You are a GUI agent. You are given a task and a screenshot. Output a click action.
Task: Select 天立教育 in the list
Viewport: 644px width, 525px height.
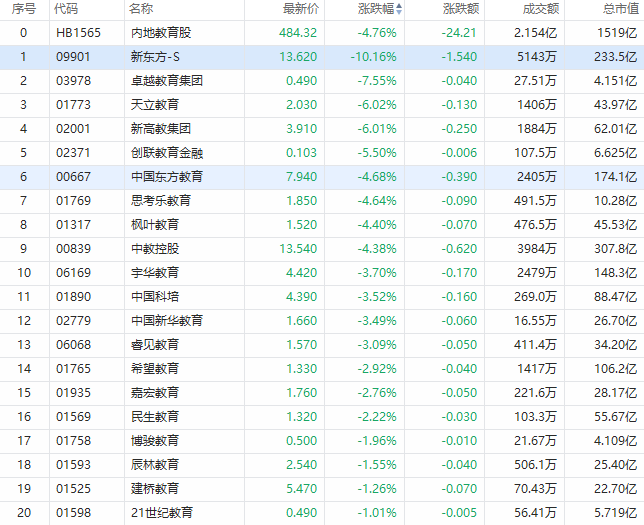(155, 105)
